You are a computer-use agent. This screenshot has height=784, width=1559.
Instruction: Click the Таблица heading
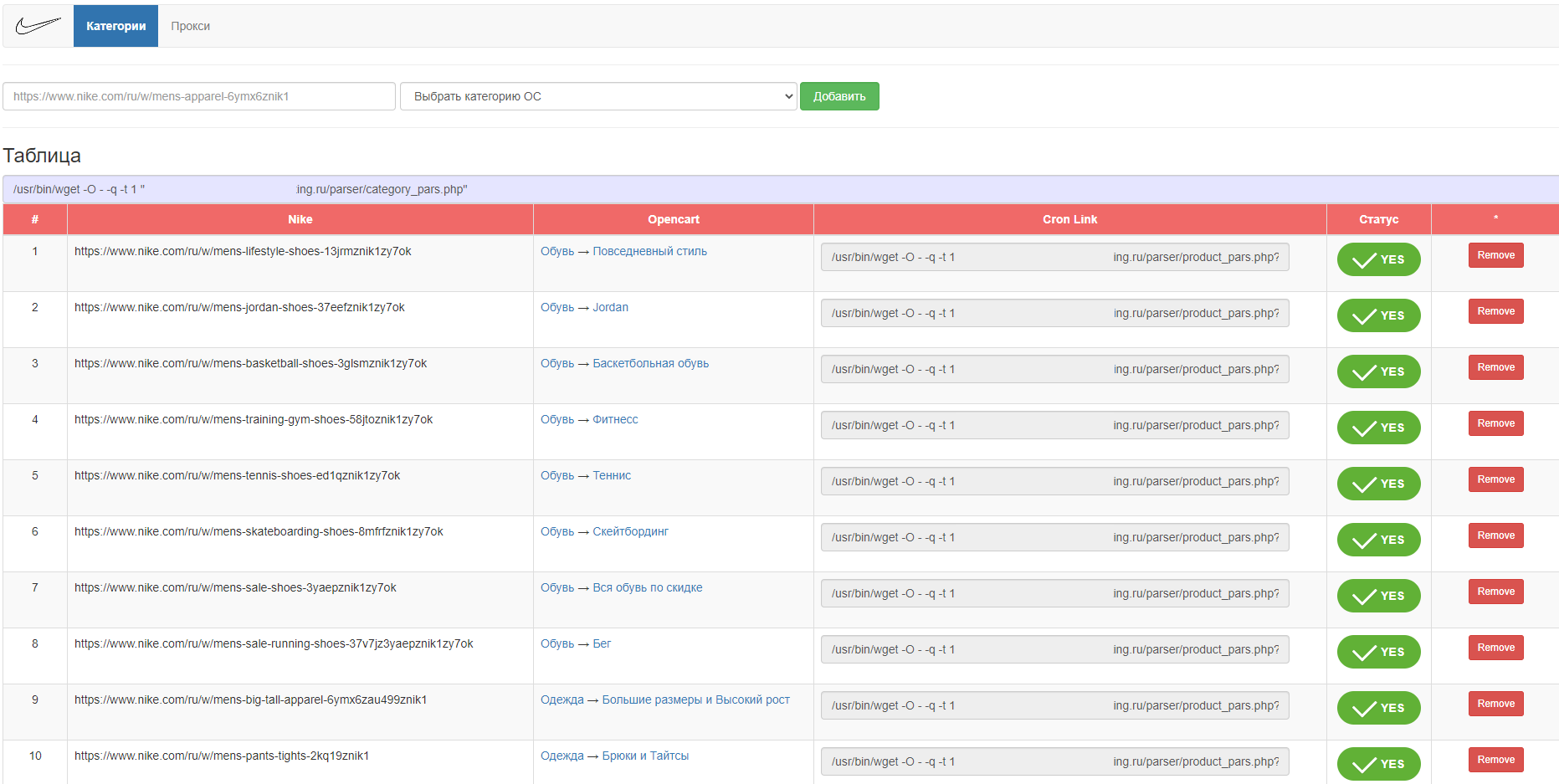(x=42, y=156)
